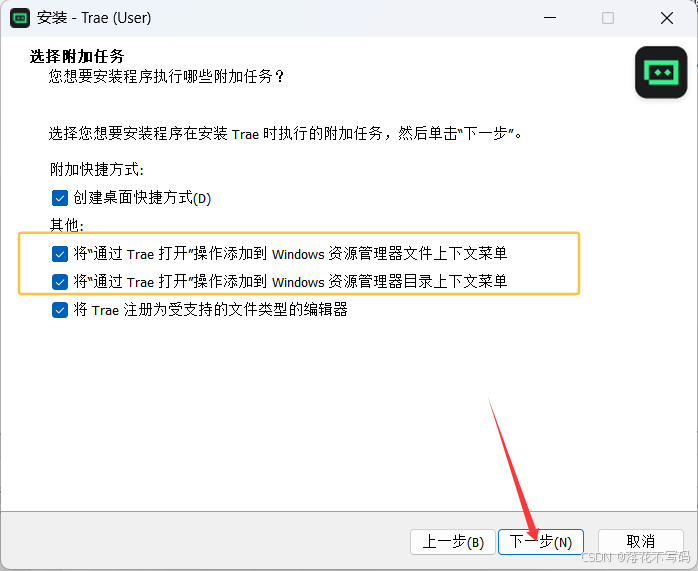Click the Trae icon in the title bar
Screen dimensions: 698x571
click(x=20, y=18)
